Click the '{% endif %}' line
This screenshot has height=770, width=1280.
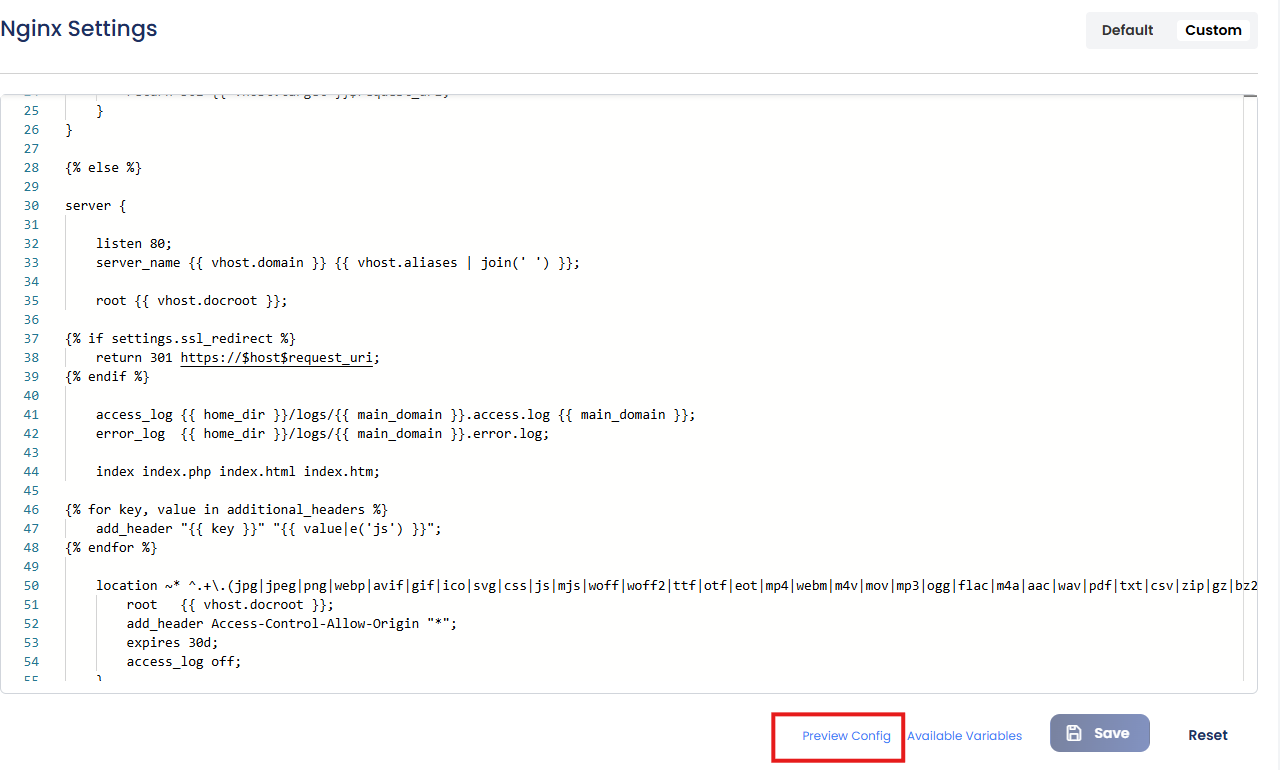coord(107,377)
